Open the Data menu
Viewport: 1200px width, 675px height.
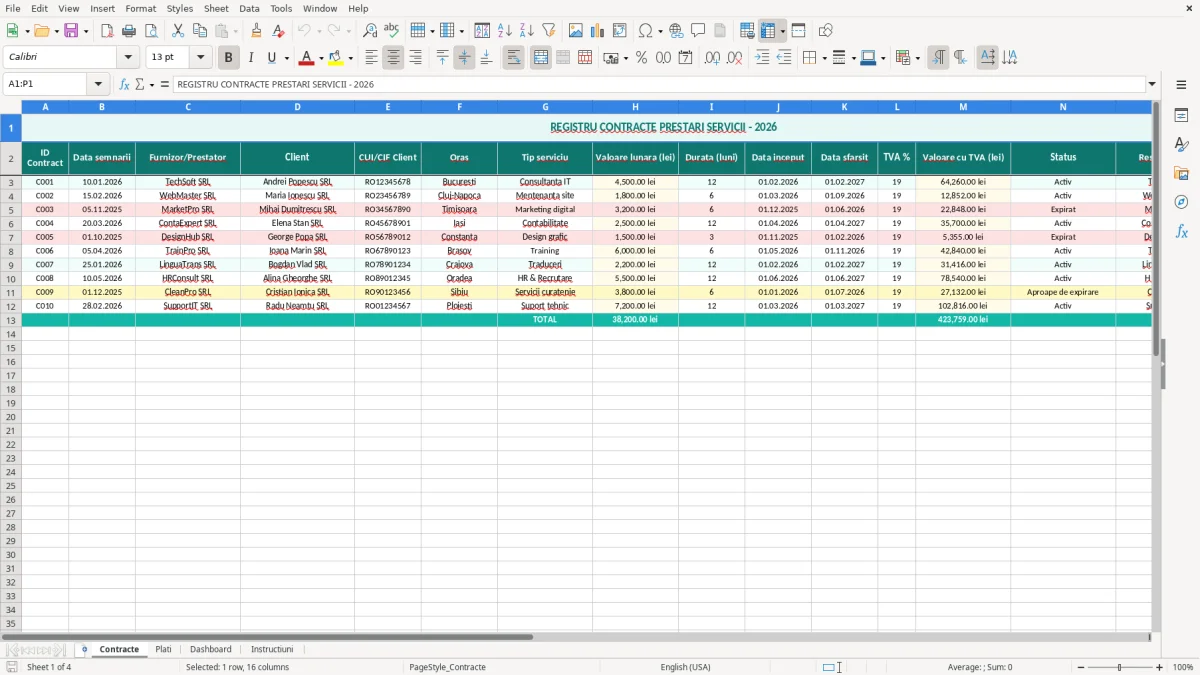(249, 8)
